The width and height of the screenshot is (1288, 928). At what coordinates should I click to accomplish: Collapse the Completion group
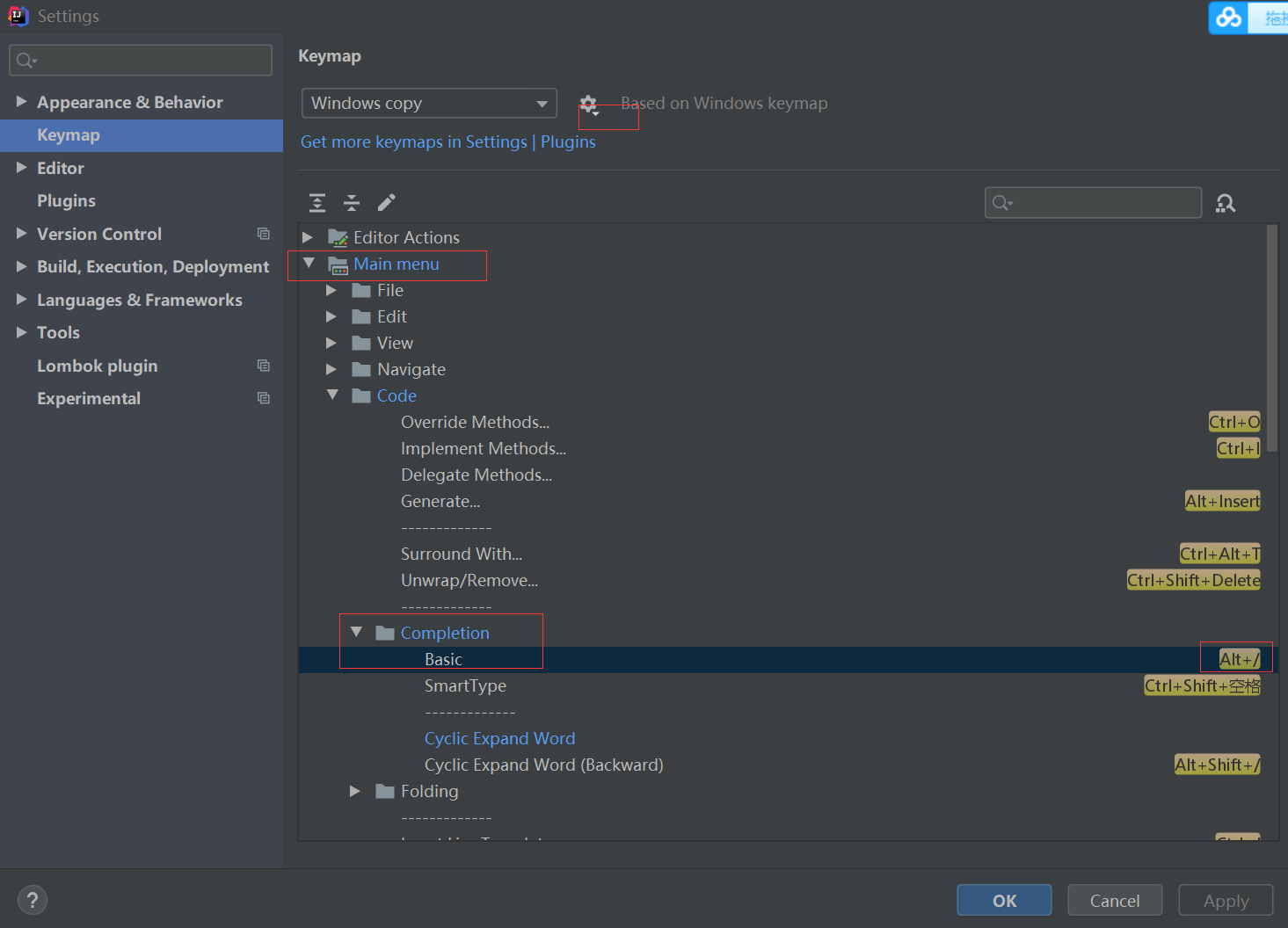[x=356, y=632]
